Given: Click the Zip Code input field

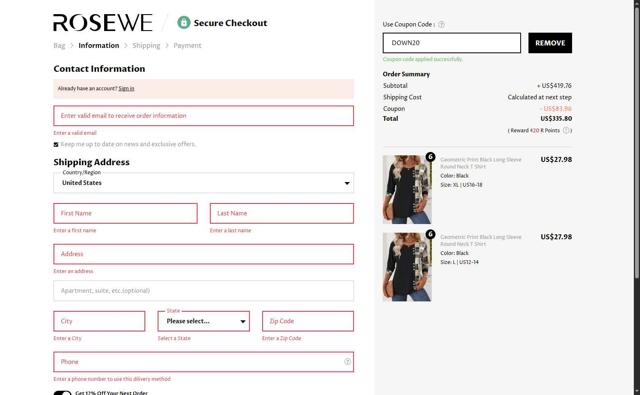Looking at the screenshot, I should click(x=308, y=321).
